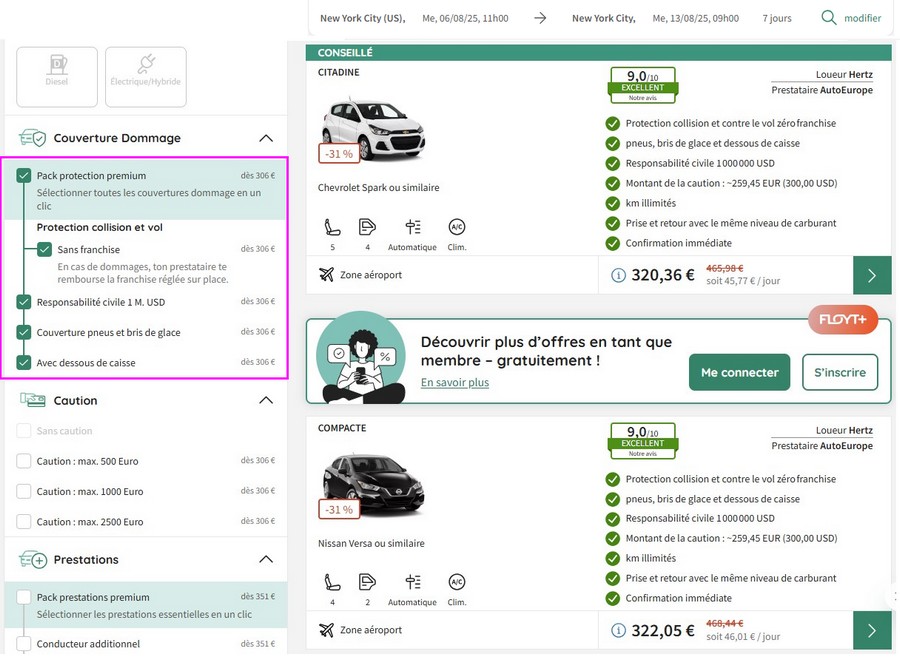
Task: Uncheck Pack protection premium checkbox
Action: coord(24,176)
